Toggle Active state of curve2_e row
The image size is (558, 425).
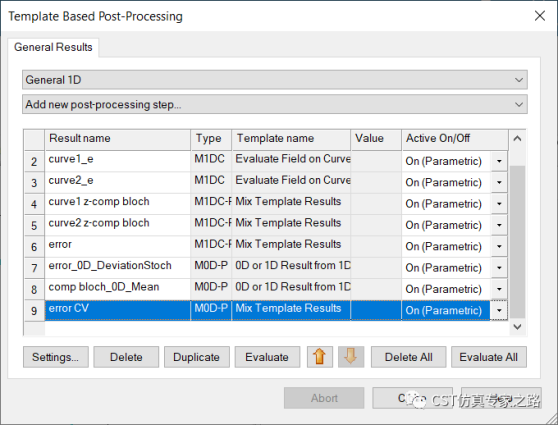(x=446, y=182)
